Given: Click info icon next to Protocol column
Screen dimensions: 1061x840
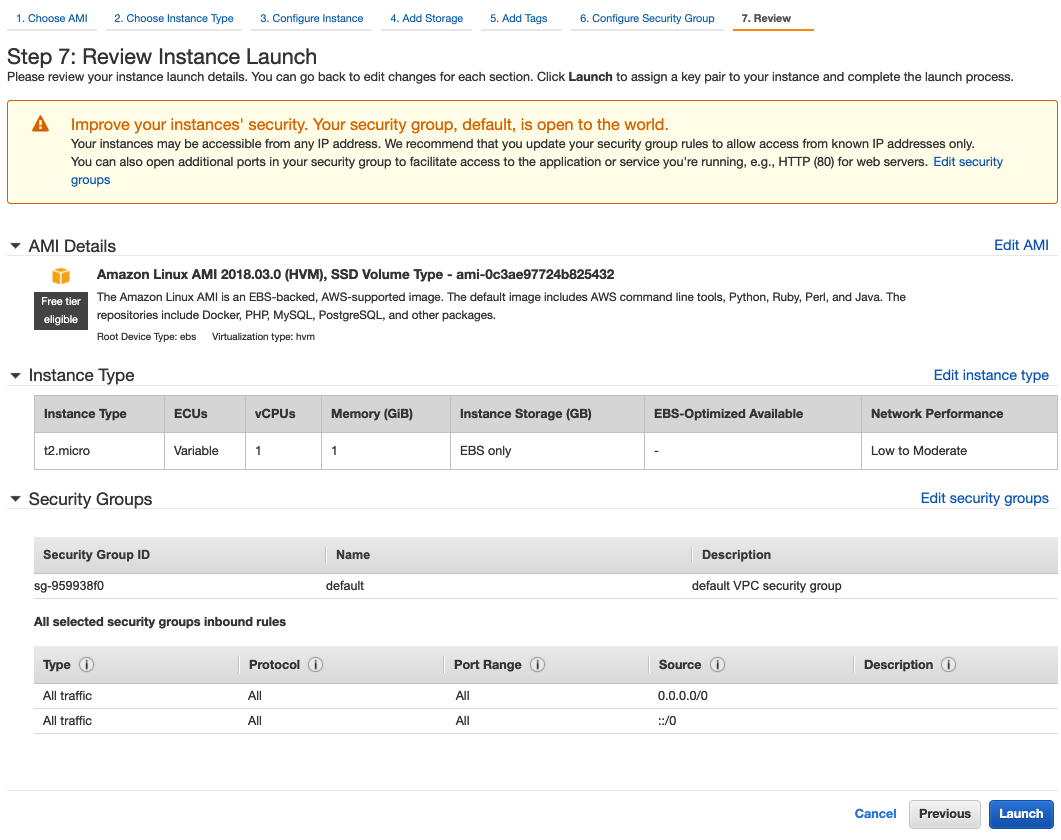Looking at the screenshot, I should pos(315,665).
